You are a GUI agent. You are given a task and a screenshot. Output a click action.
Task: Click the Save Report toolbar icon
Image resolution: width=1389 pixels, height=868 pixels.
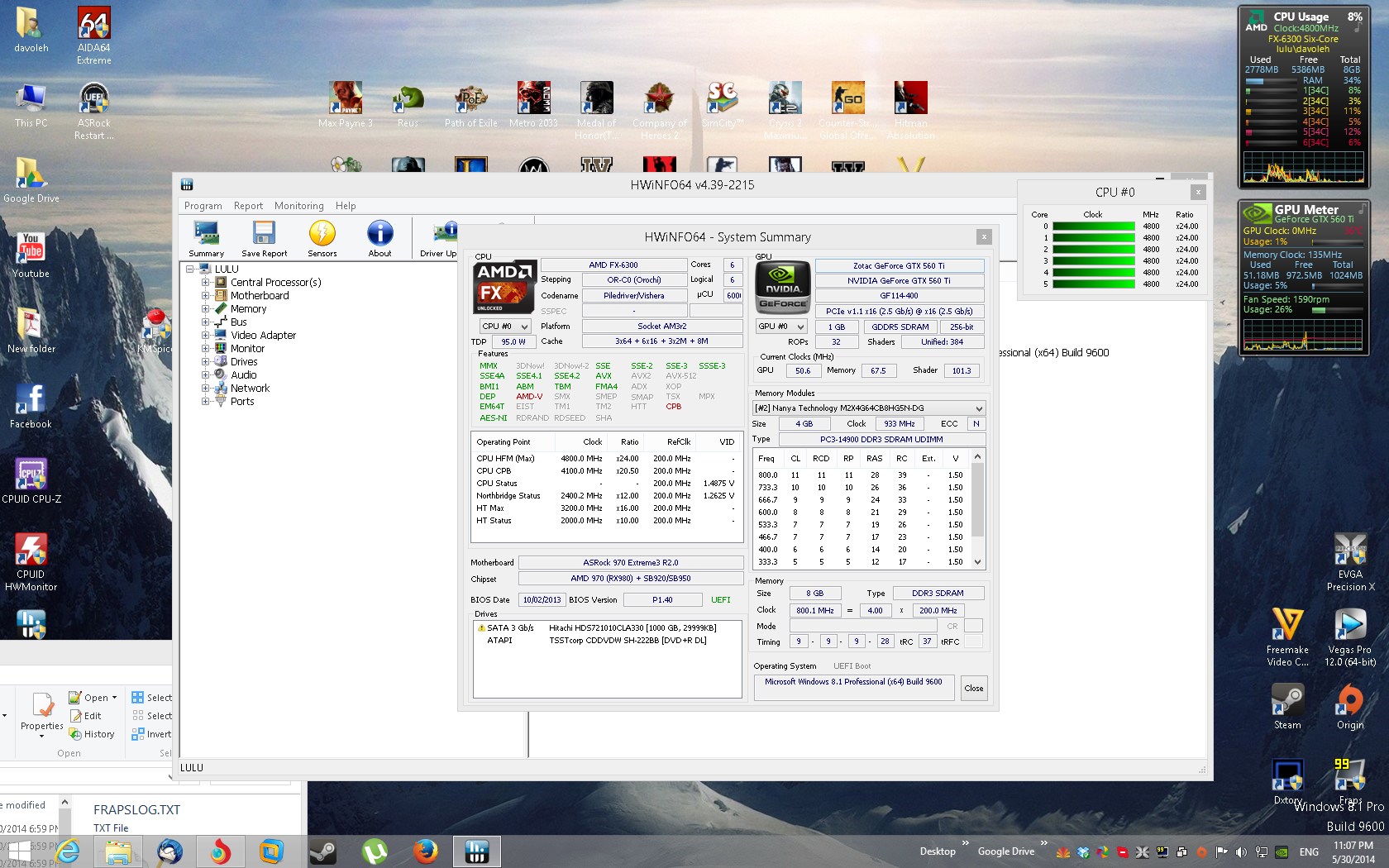[264, 240]
